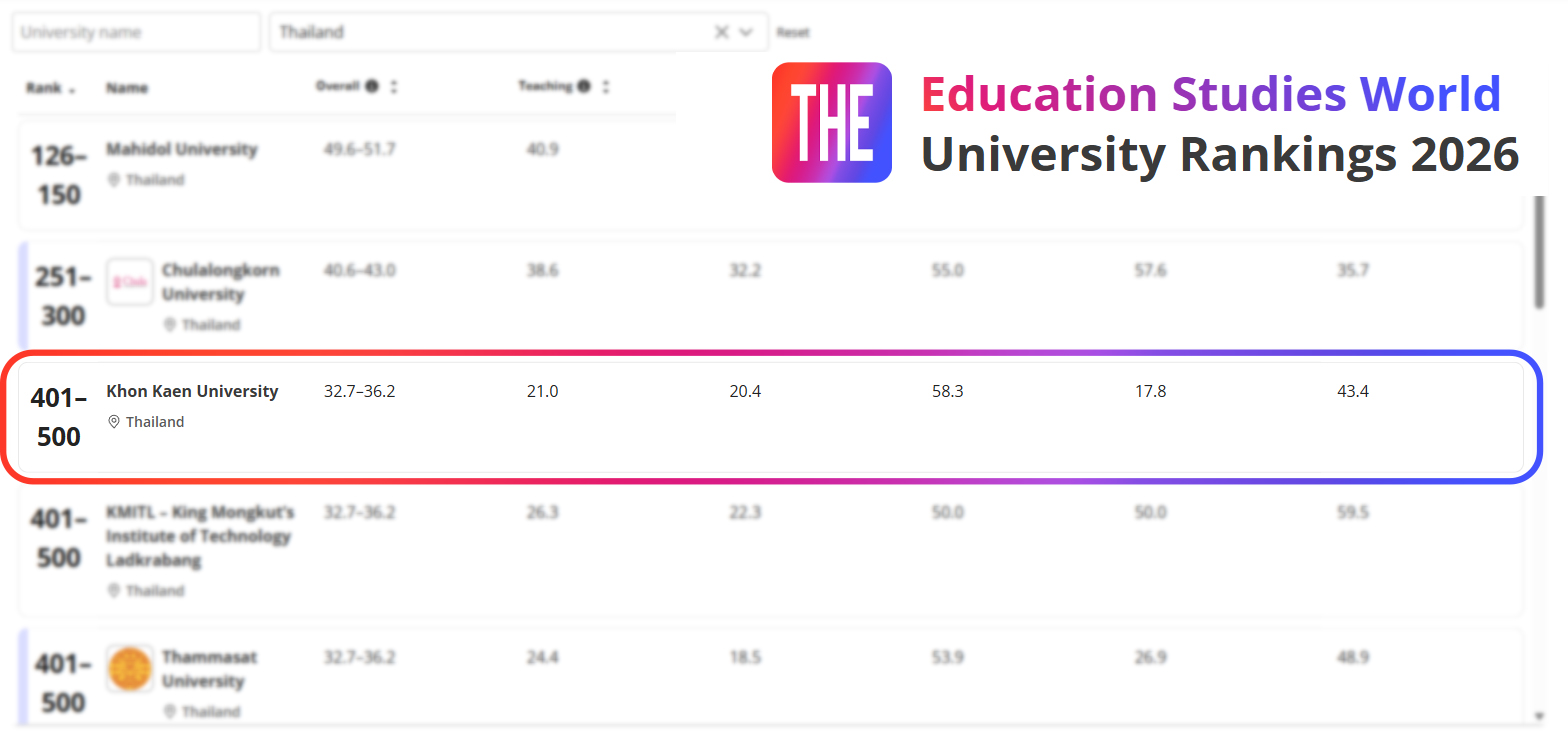Toggle the Overall column sort arrows
Screen dimensions: 1568x733
tap(394, 86)
